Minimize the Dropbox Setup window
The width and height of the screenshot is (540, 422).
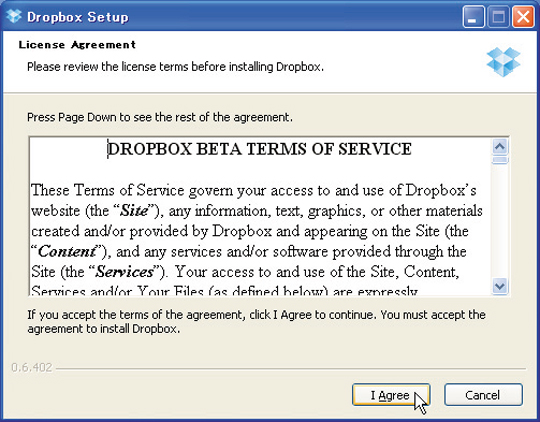473,17
